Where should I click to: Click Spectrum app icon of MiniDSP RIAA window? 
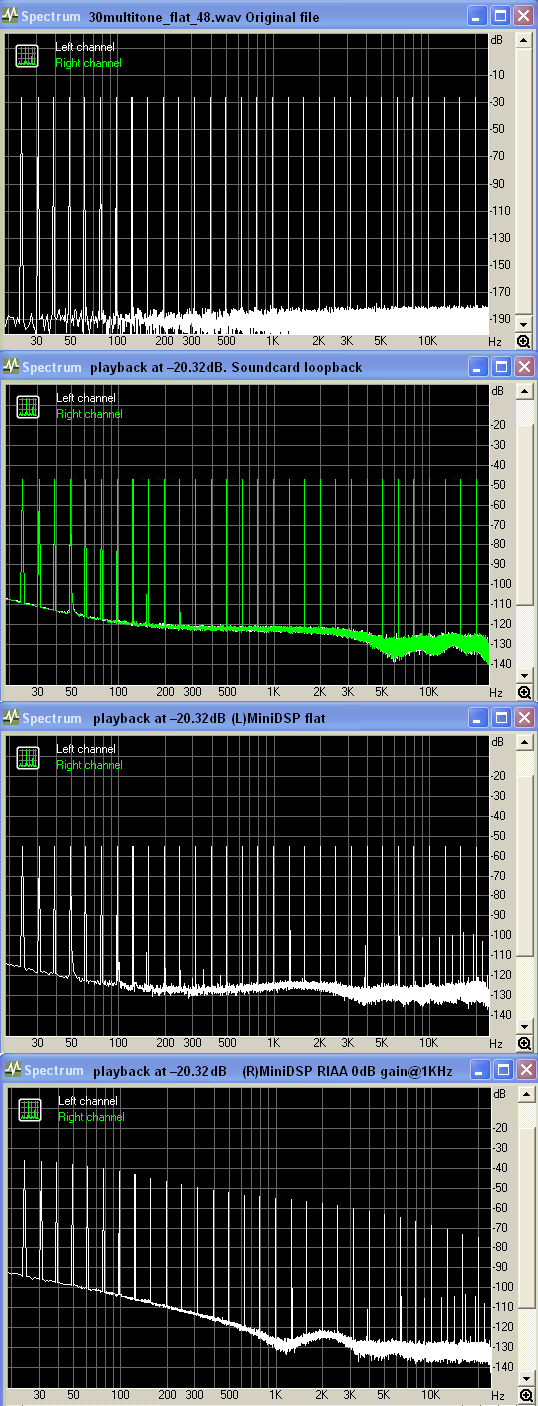pyautogui.click(x=14, y=1070)
